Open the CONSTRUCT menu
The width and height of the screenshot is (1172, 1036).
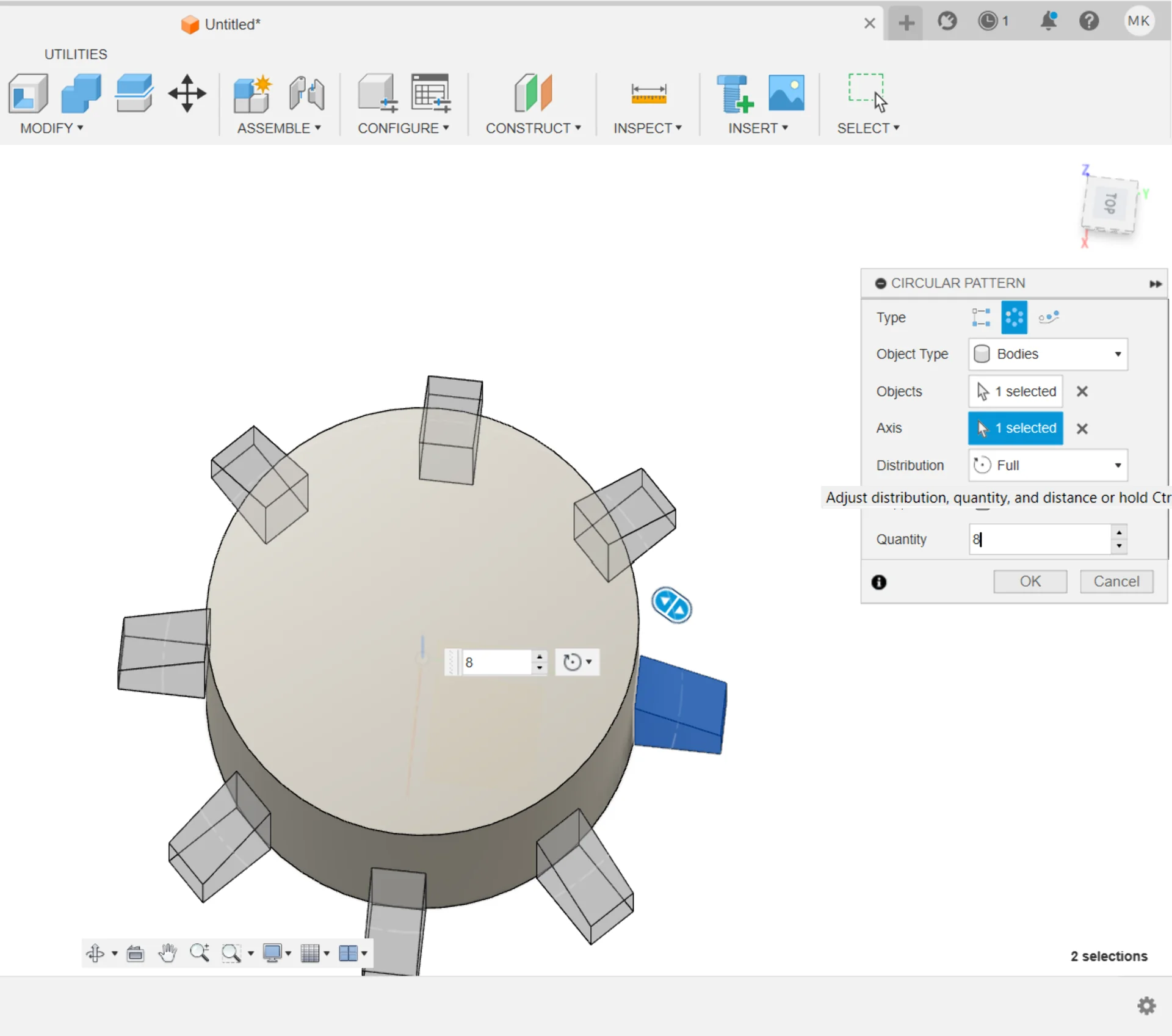(x=533, y=128)
